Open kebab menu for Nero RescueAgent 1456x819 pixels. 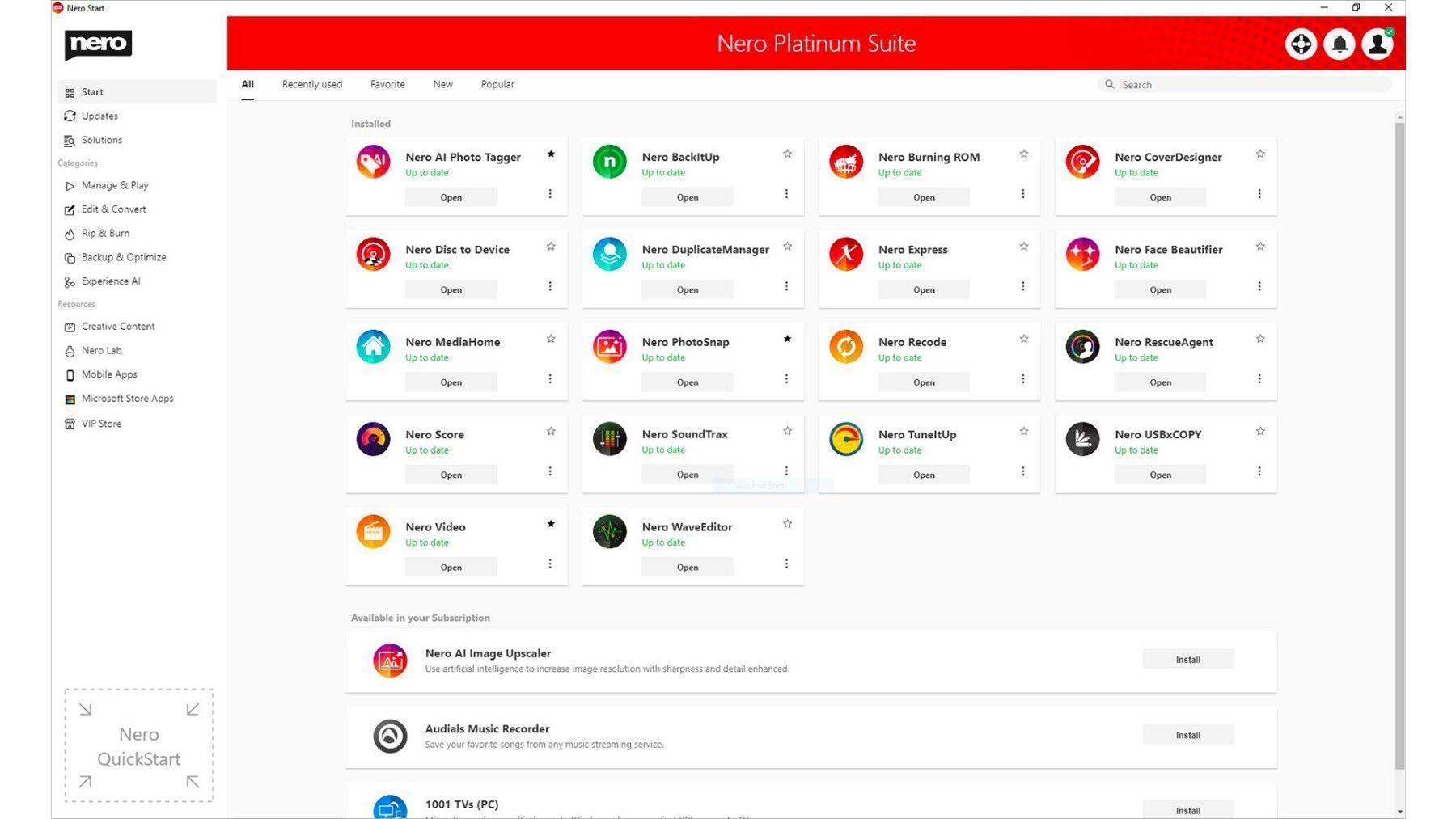click(x=1259, y=379)
